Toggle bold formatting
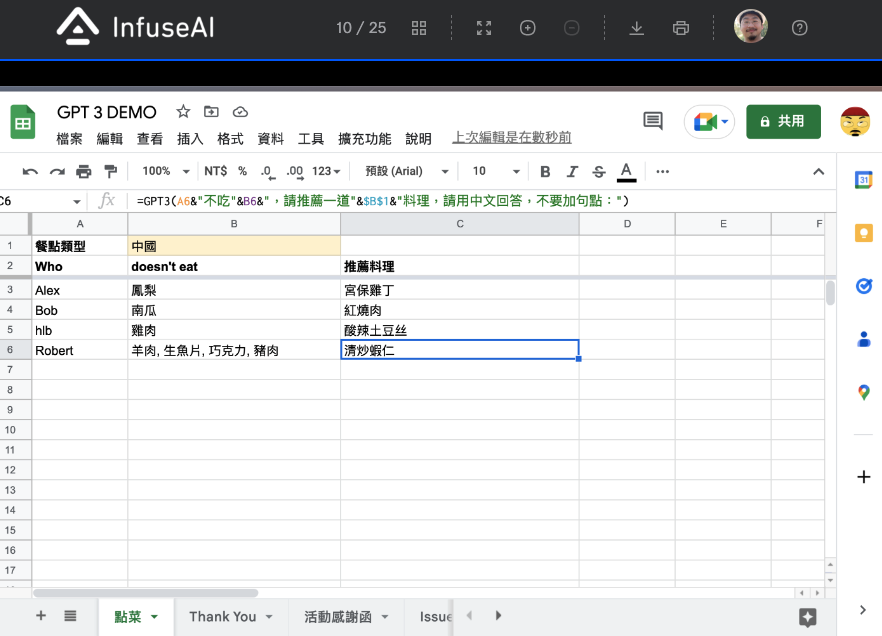 point(545,171)
